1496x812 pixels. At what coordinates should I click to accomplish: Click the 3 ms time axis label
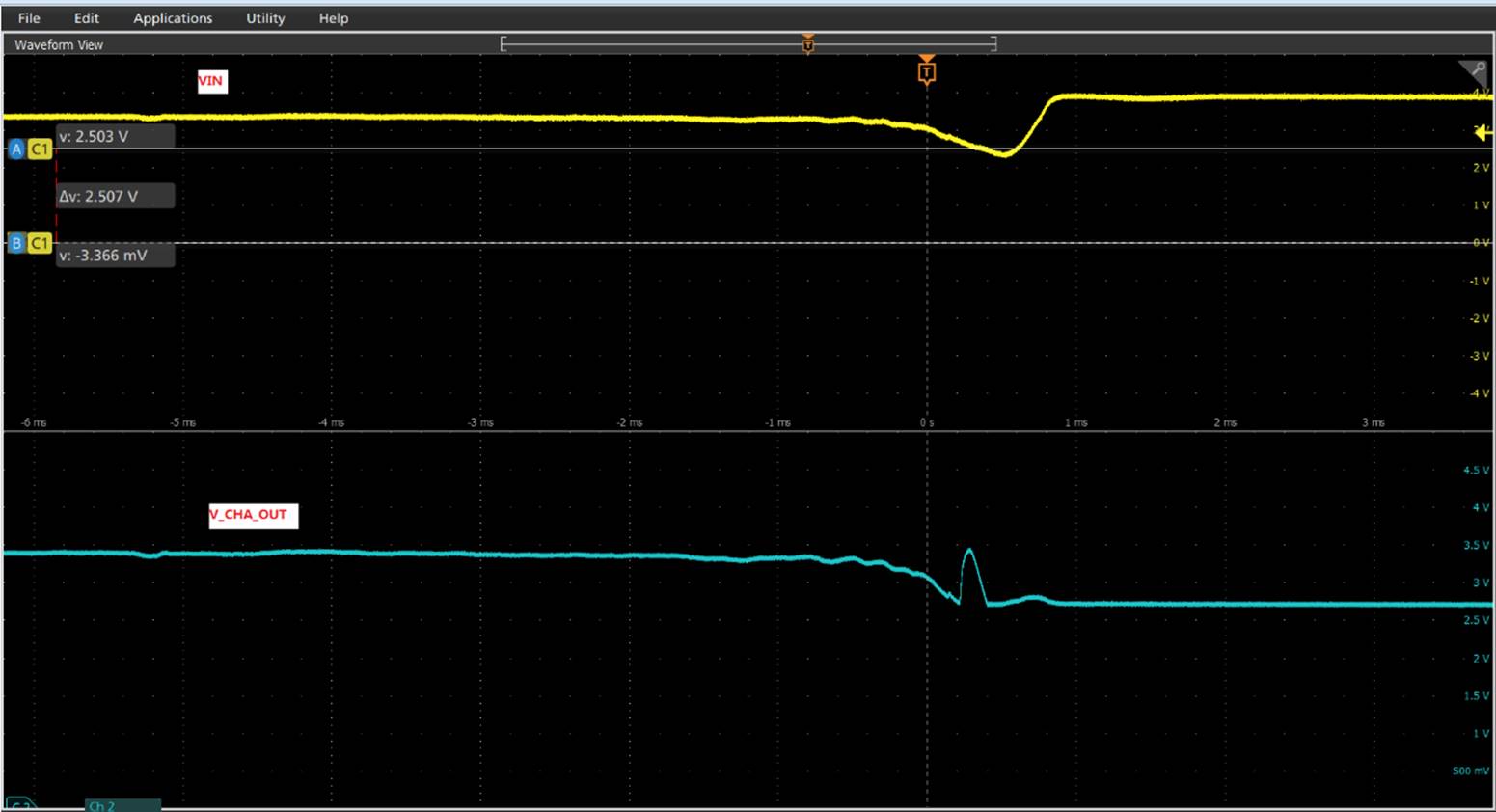1374,422
